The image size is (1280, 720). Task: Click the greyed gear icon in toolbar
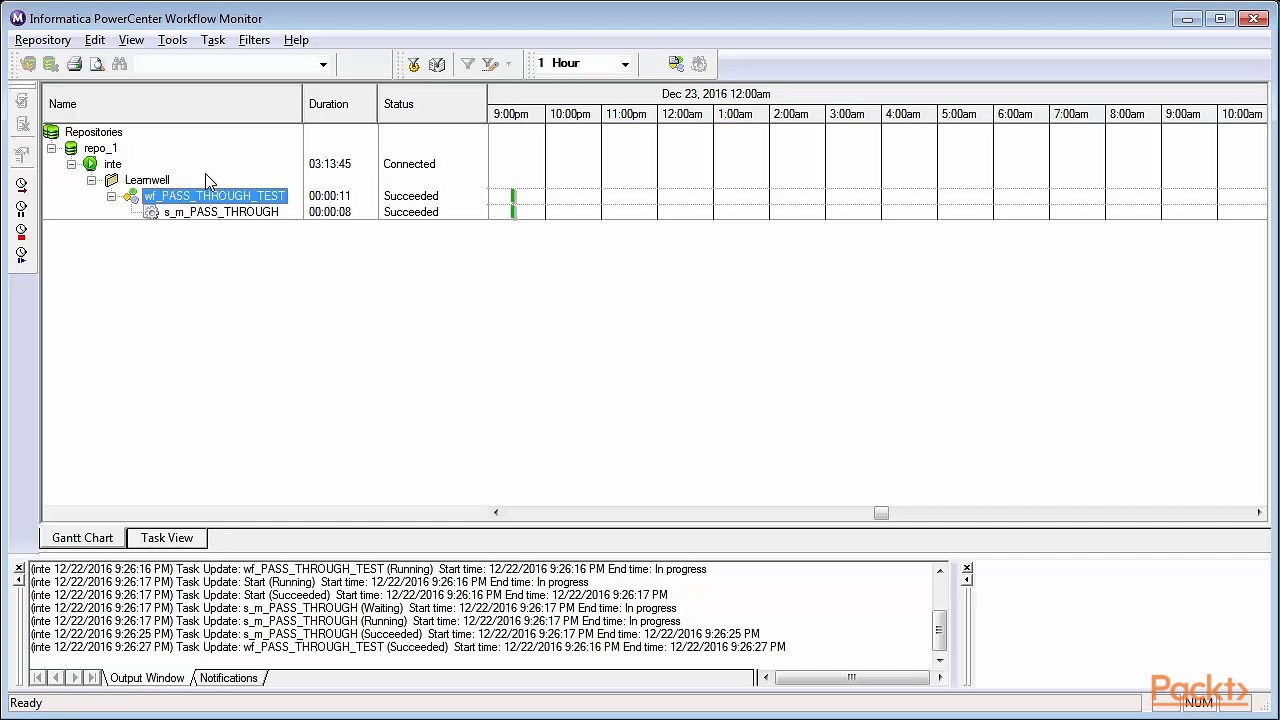pos(699,64)
